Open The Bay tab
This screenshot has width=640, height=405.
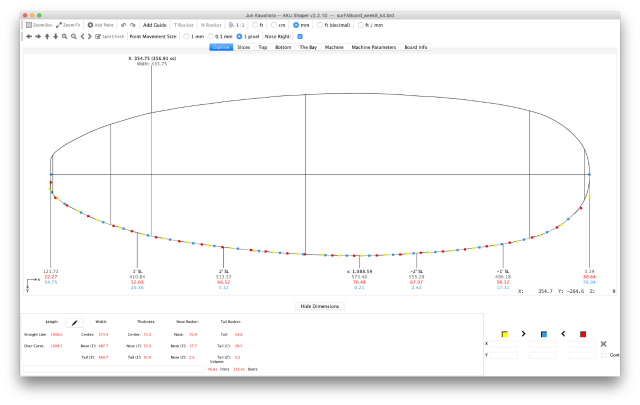click(x=308, y=47)
